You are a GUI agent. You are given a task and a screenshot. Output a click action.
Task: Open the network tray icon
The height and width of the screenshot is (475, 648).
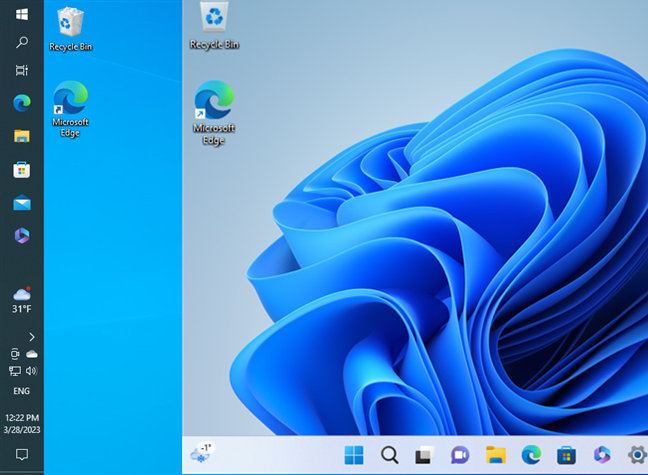pyautogui.click(x=15, y=371)
